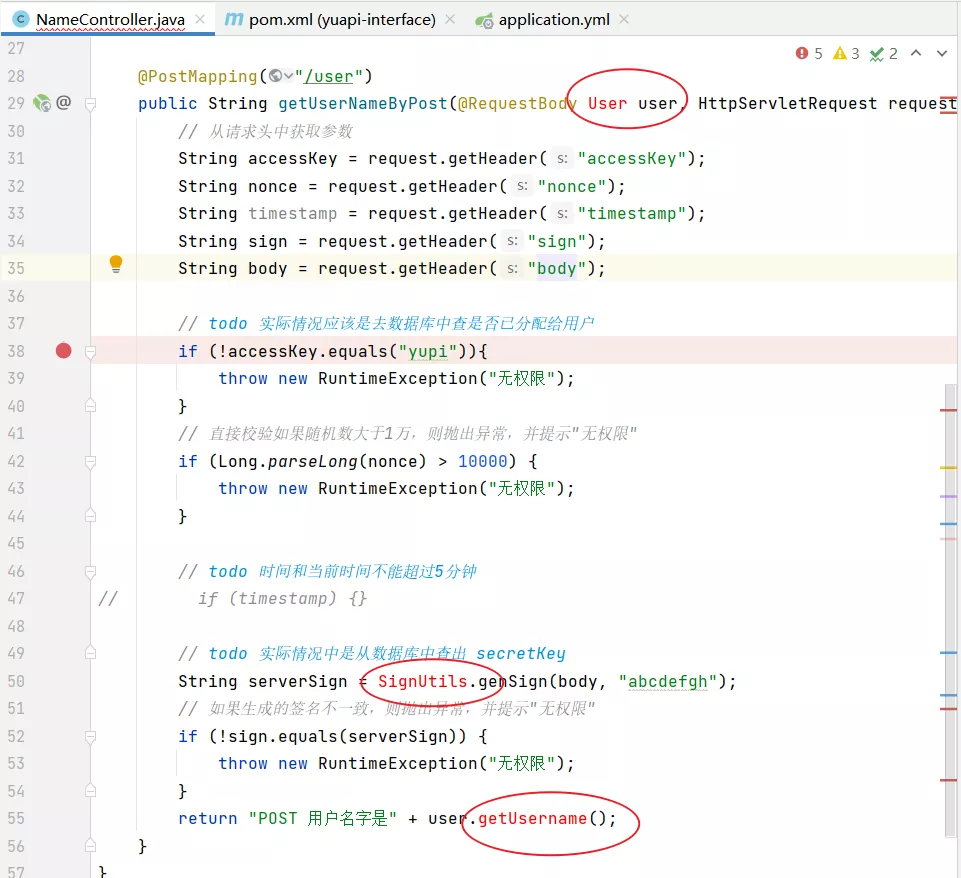
Task: Collapse the nonce if block on line 42
Action: click(x=90, y=461)
